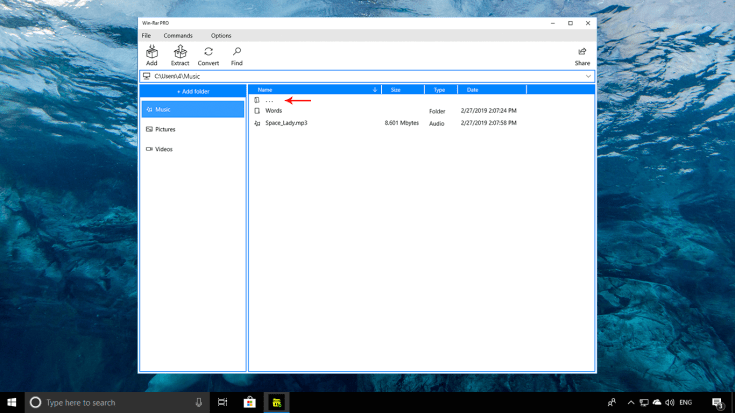Go up via the parent directory entry
This screenshot has width=735, height=413.
coord(268,100)
